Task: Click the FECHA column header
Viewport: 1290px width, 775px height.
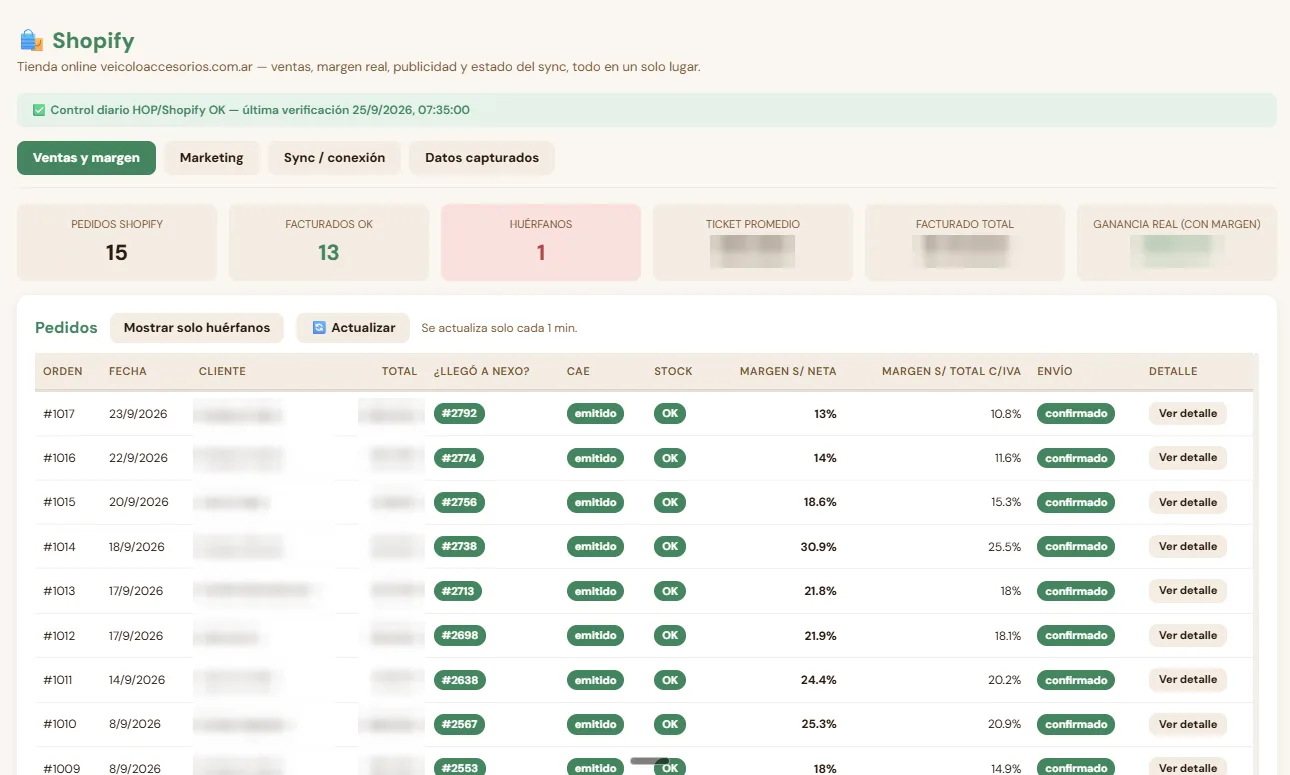Action: [128, 371]
